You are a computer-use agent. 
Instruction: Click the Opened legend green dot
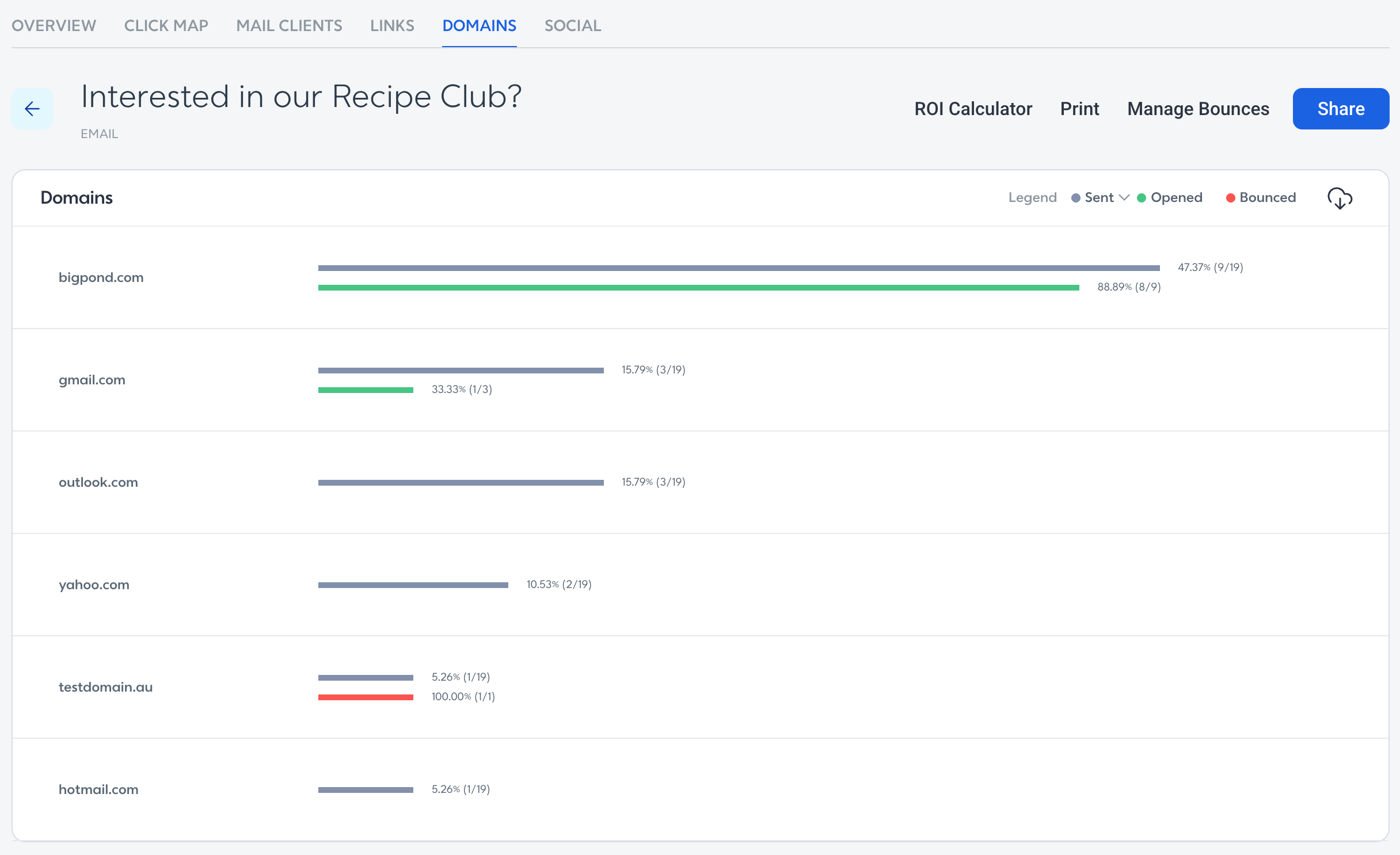(1142, 198)
